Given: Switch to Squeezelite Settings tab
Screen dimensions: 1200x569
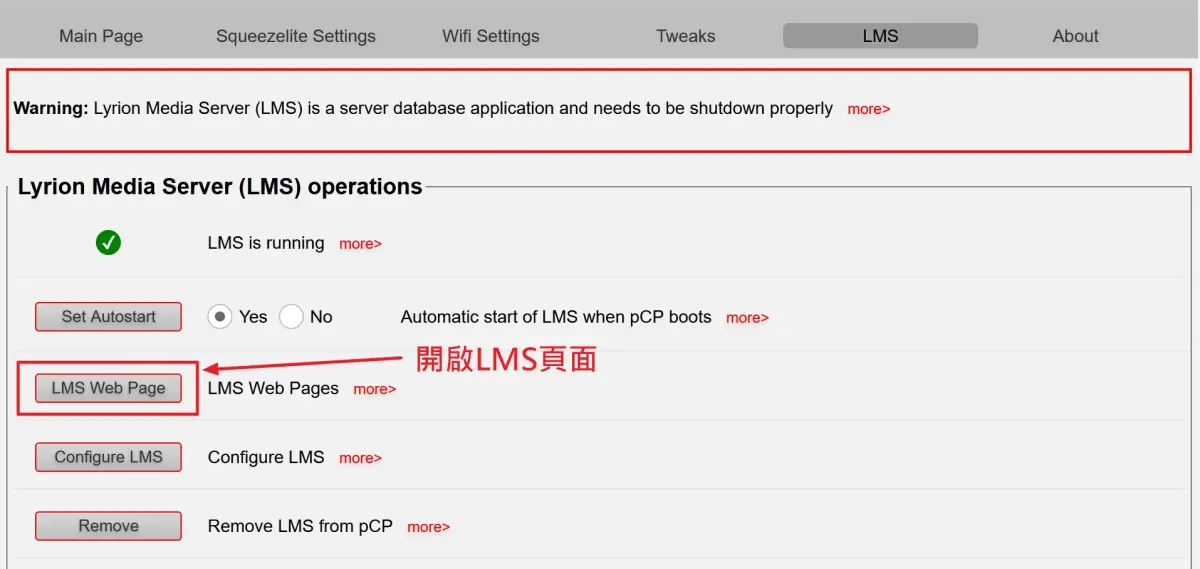Looking at the screenshot, I should click(296, 36).
